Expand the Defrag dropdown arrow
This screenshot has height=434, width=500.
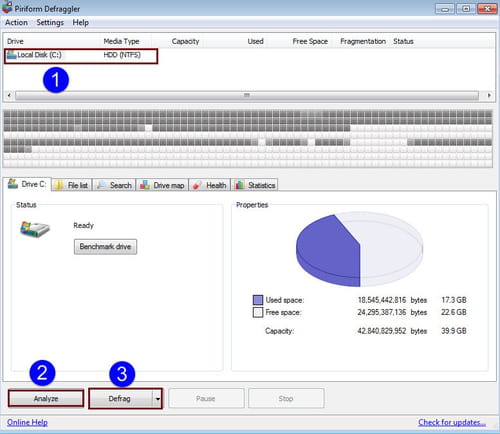click(158, 399)
